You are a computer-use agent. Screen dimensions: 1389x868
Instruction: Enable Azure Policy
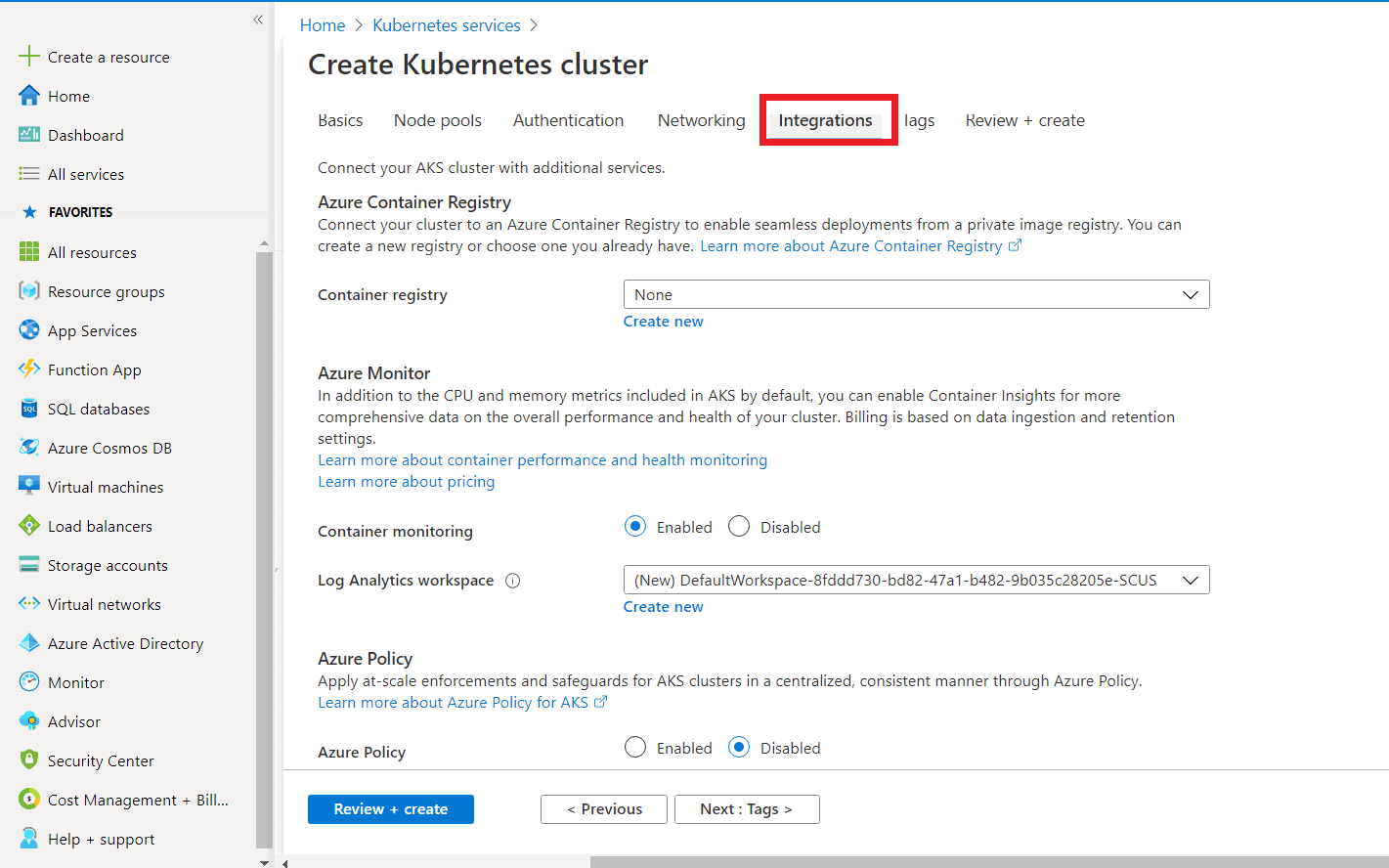(635, 747)
